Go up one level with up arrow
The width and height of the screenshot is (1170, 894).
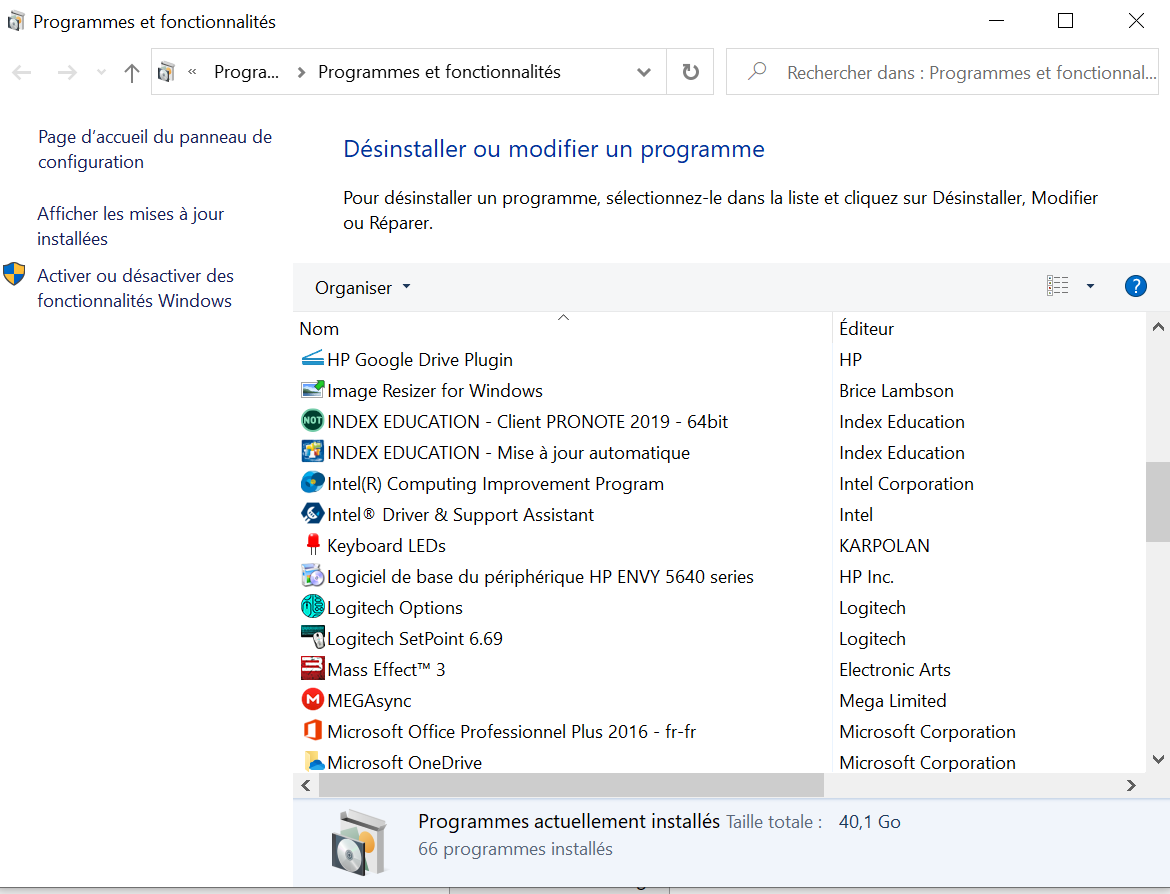coord(132,72)
